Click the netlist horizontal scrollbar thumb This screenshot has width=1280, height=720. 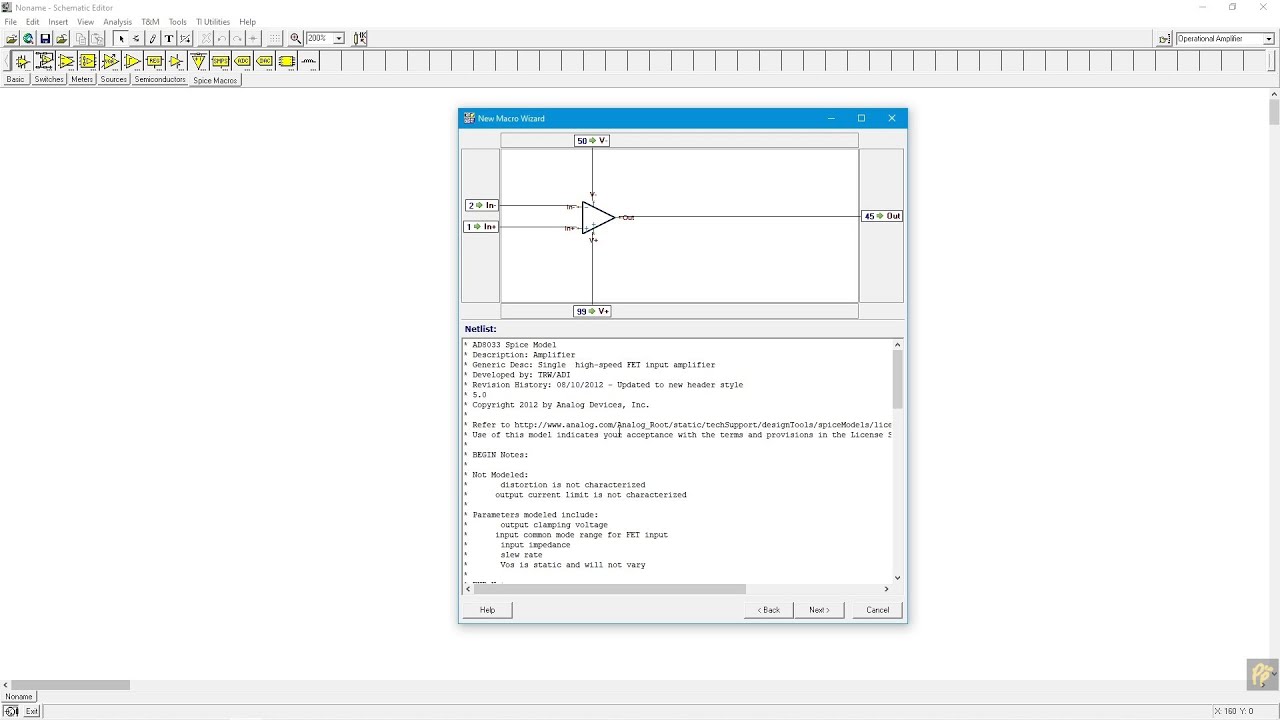pos(610,589)
